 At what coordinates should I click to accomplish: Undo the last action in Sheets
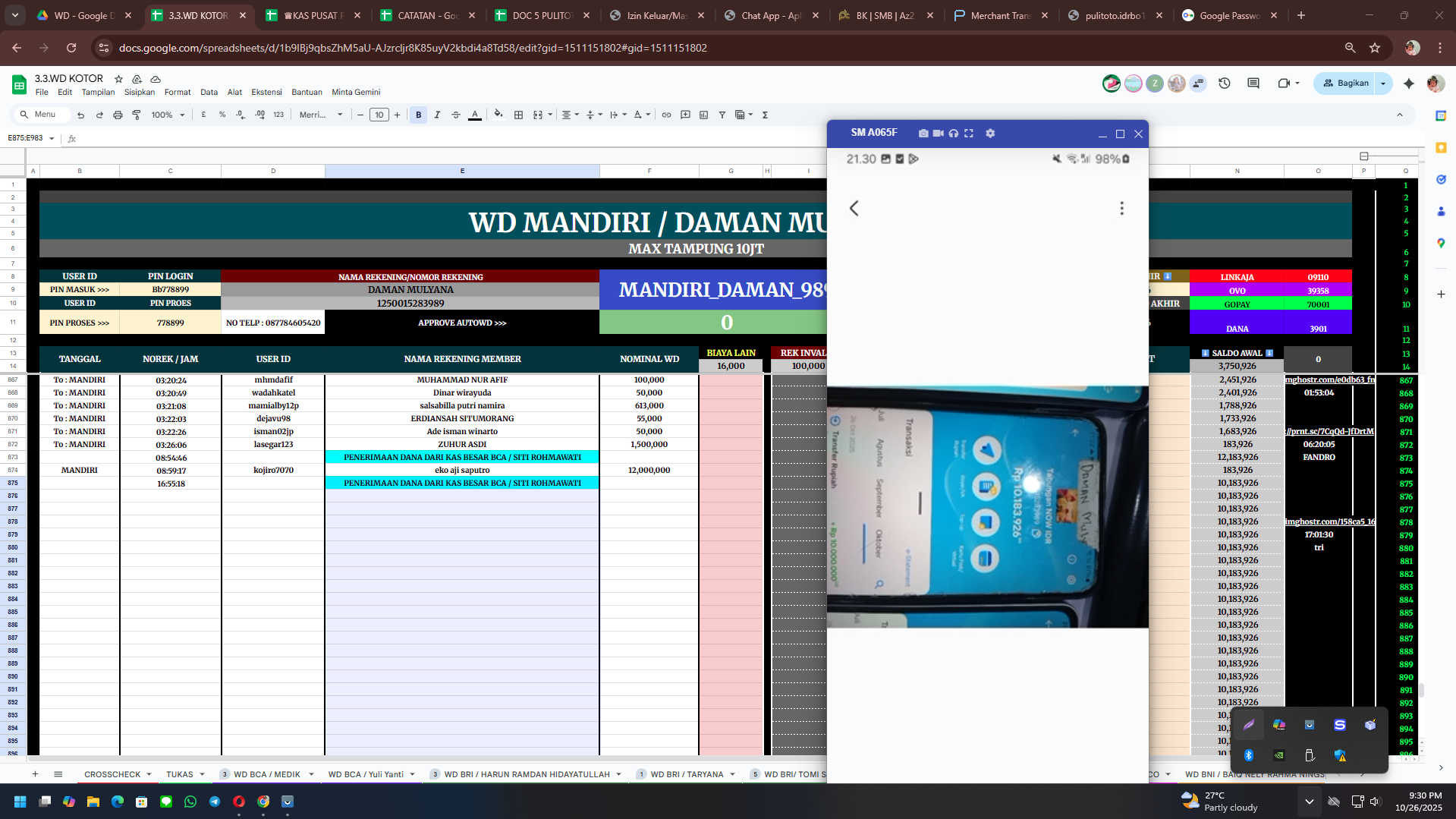coord(80,115)
